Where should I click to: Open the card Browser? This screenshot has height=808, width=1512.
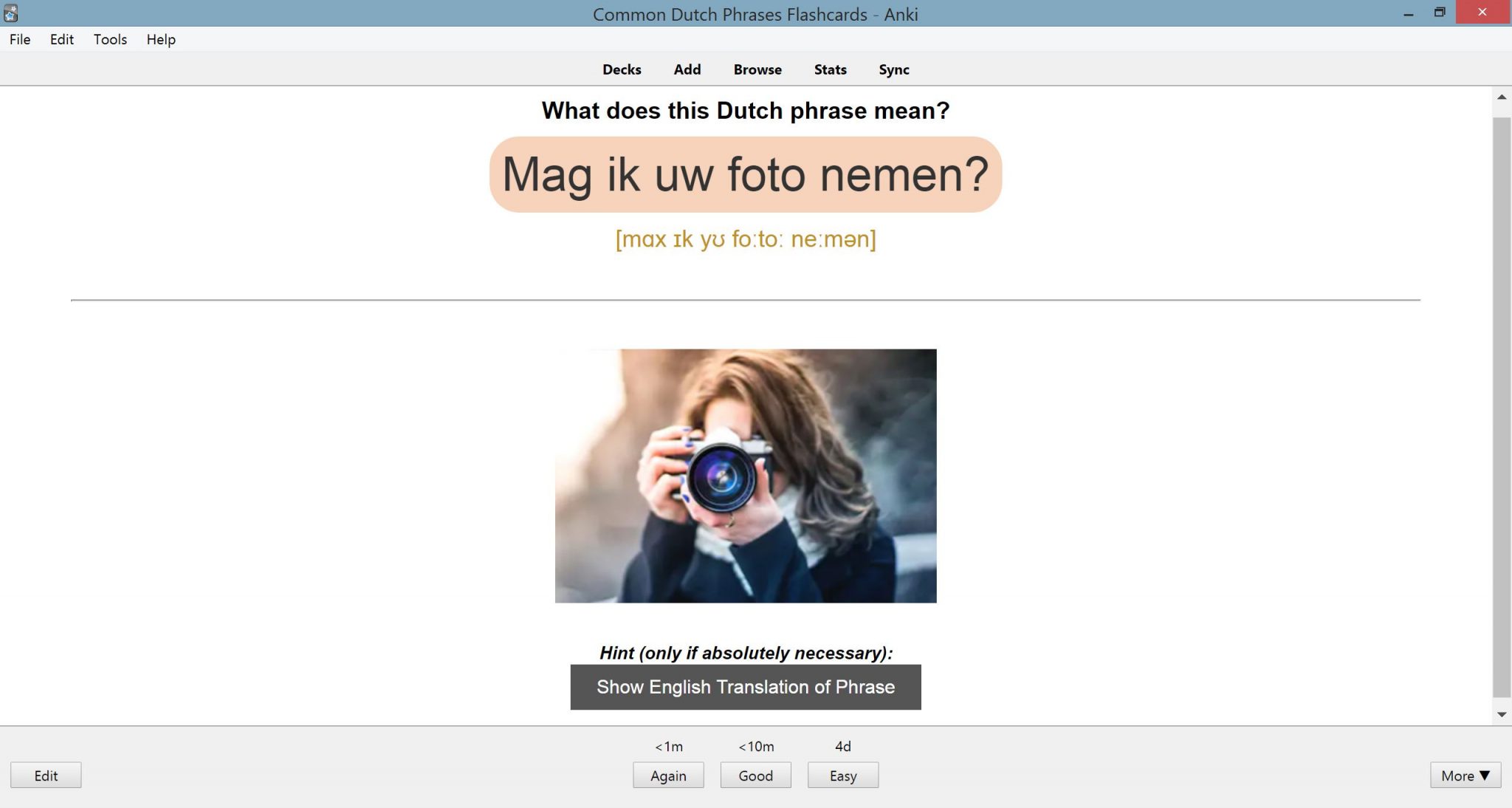point(756,69)
